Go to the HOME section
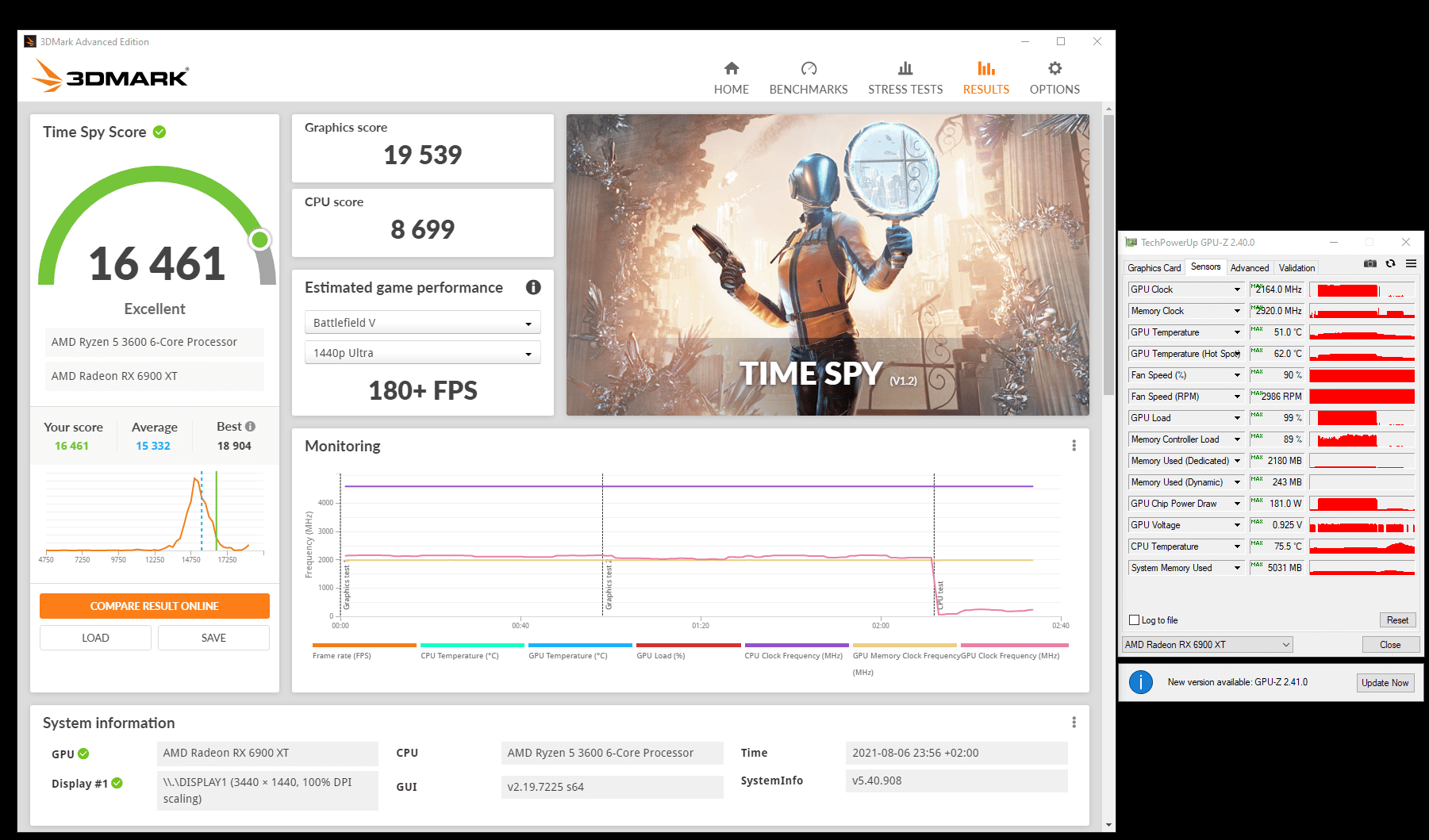This screenshot has width=1429, height=840. pyautogui.click(x=732, y=78)
